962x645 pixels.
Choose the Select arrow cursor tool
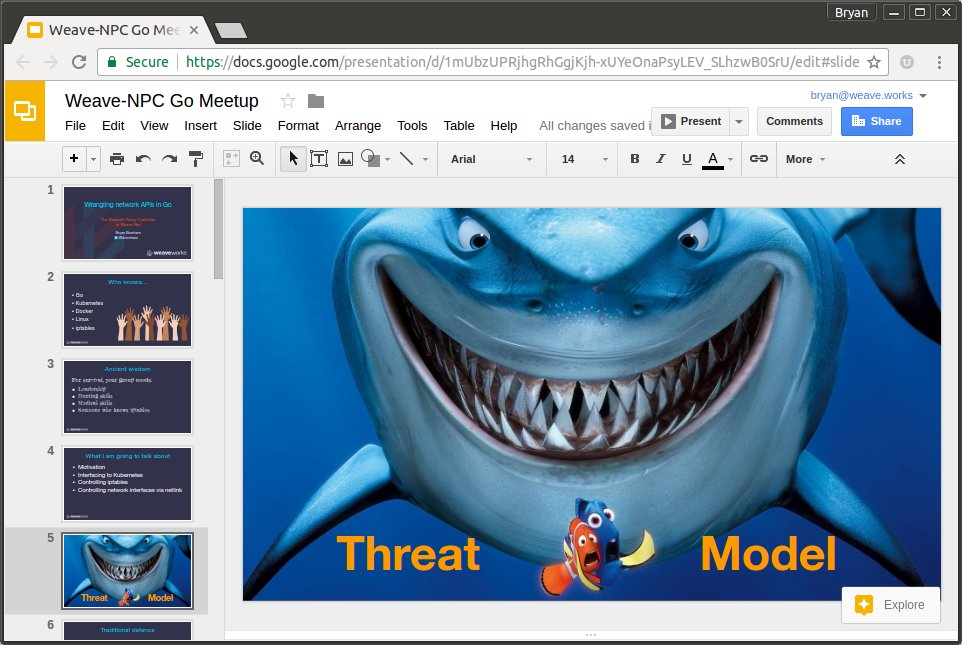click(293, 159)
